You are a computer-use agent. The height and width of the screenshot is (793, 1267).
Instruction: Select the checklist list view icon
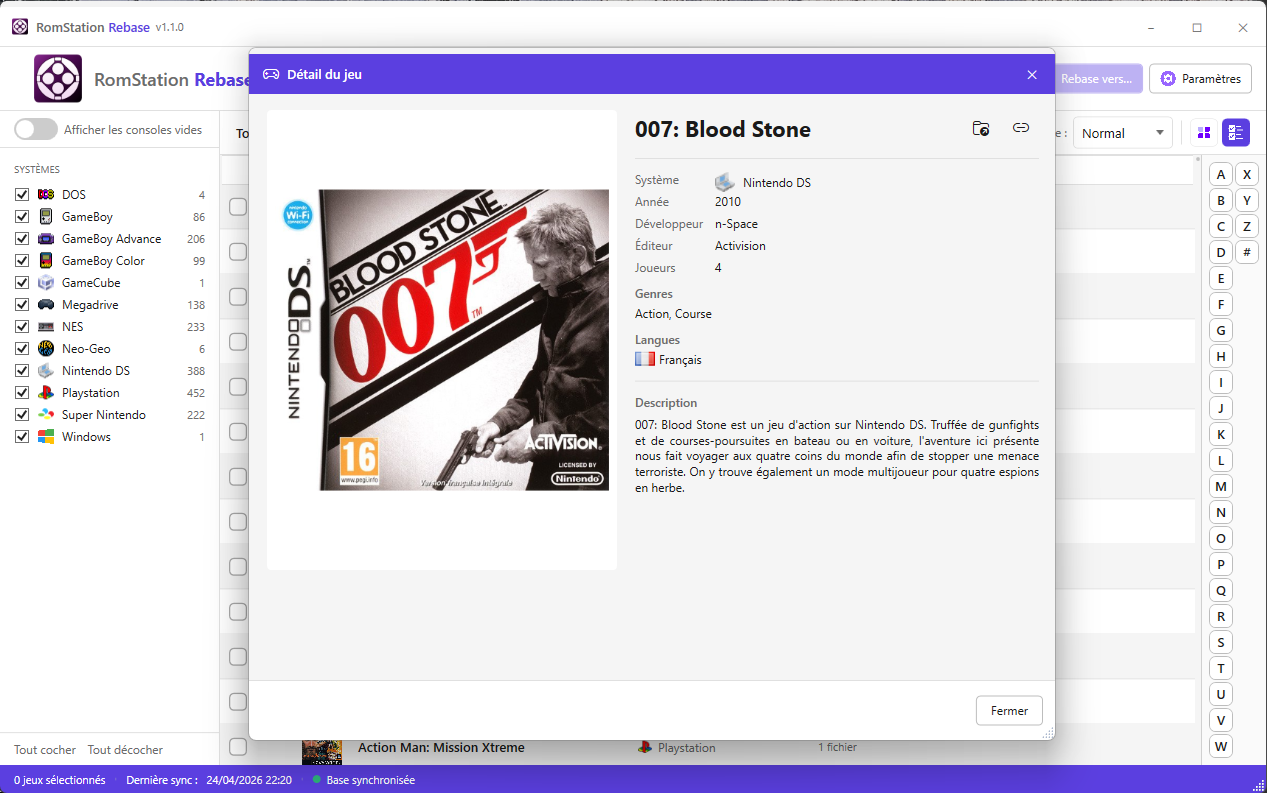(x=1235, y=133)
